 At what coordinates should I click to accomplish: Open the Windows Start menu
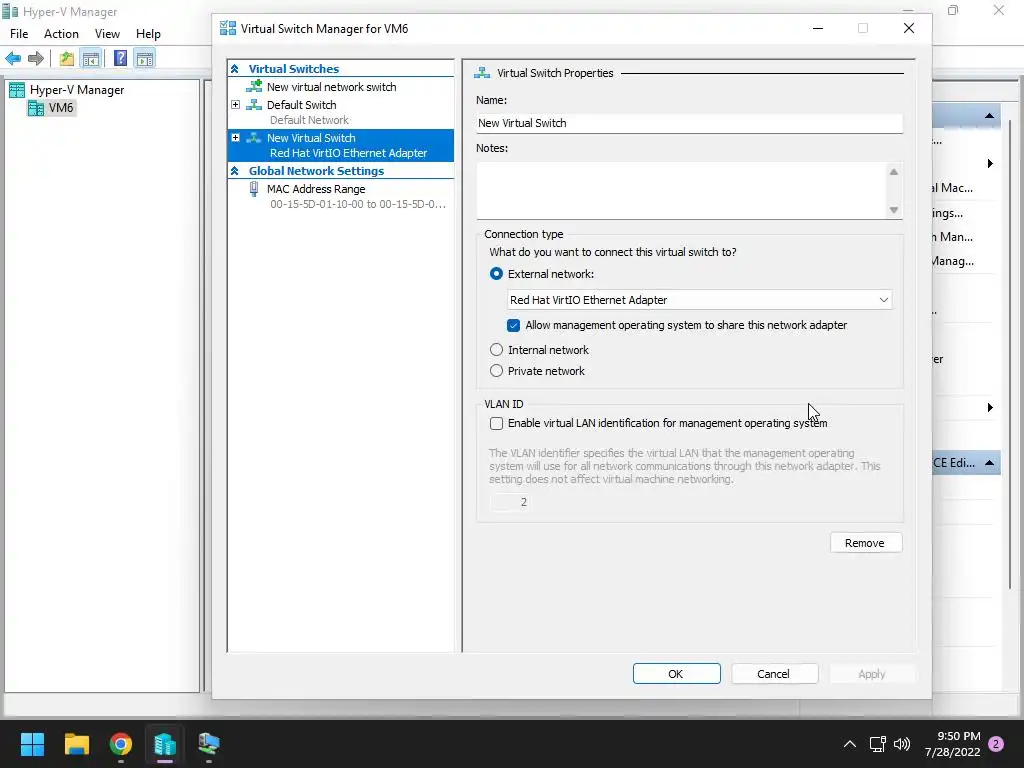[x=32, y=744]
